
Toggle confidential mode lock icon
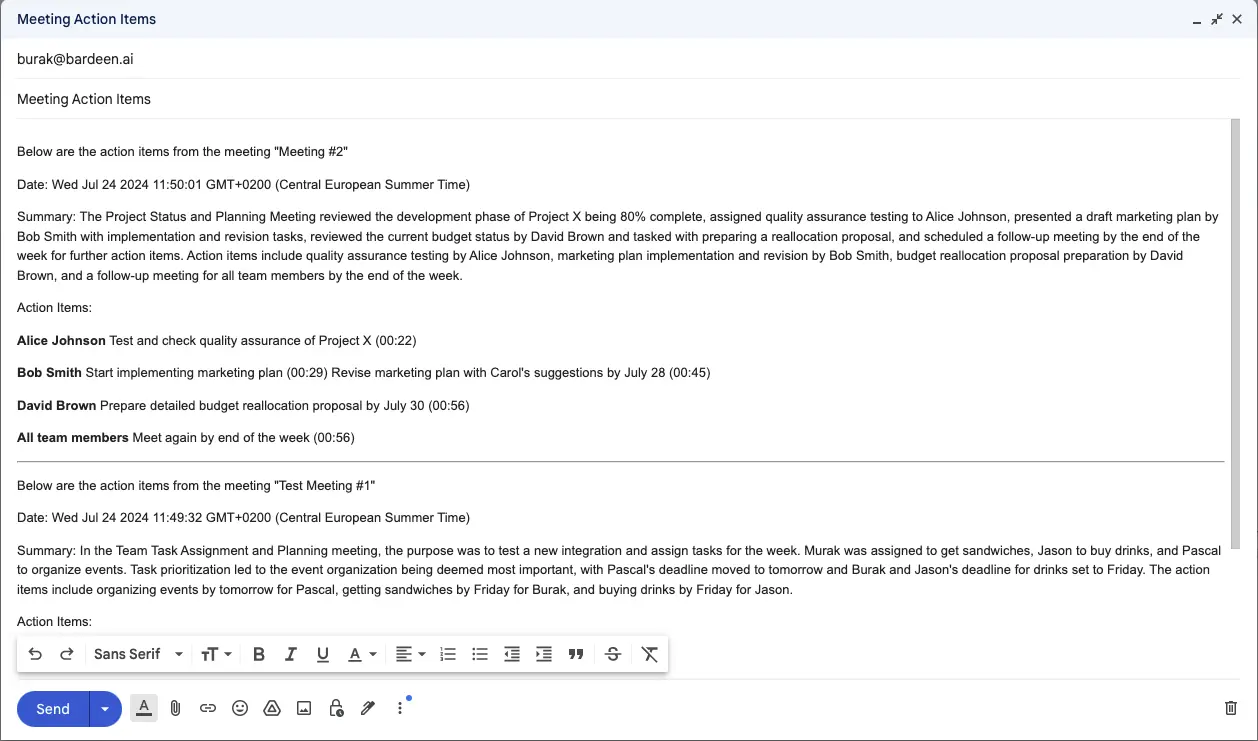[x=336, y=708]
